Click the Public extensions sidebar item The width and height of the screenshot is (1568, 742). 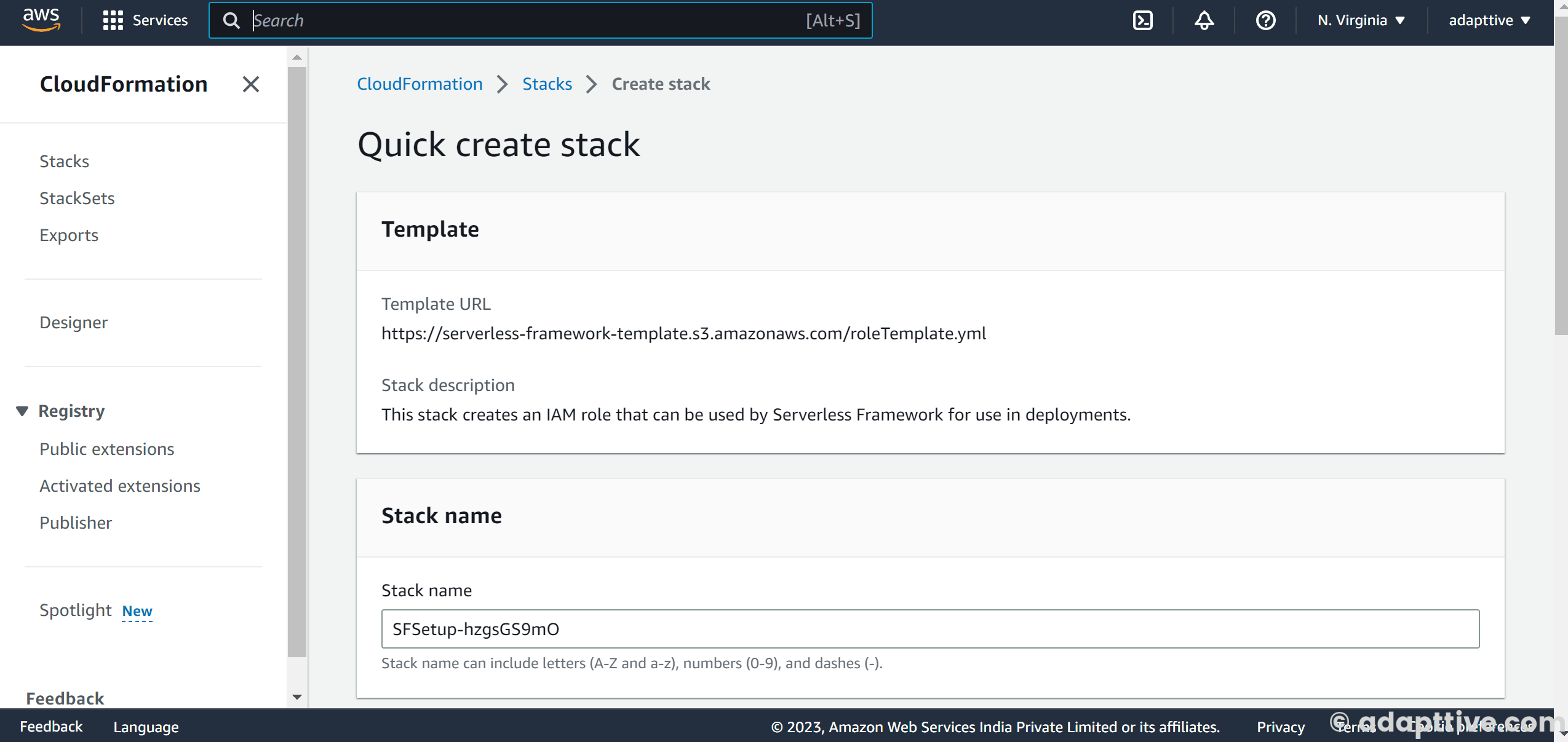pos(106,448)
